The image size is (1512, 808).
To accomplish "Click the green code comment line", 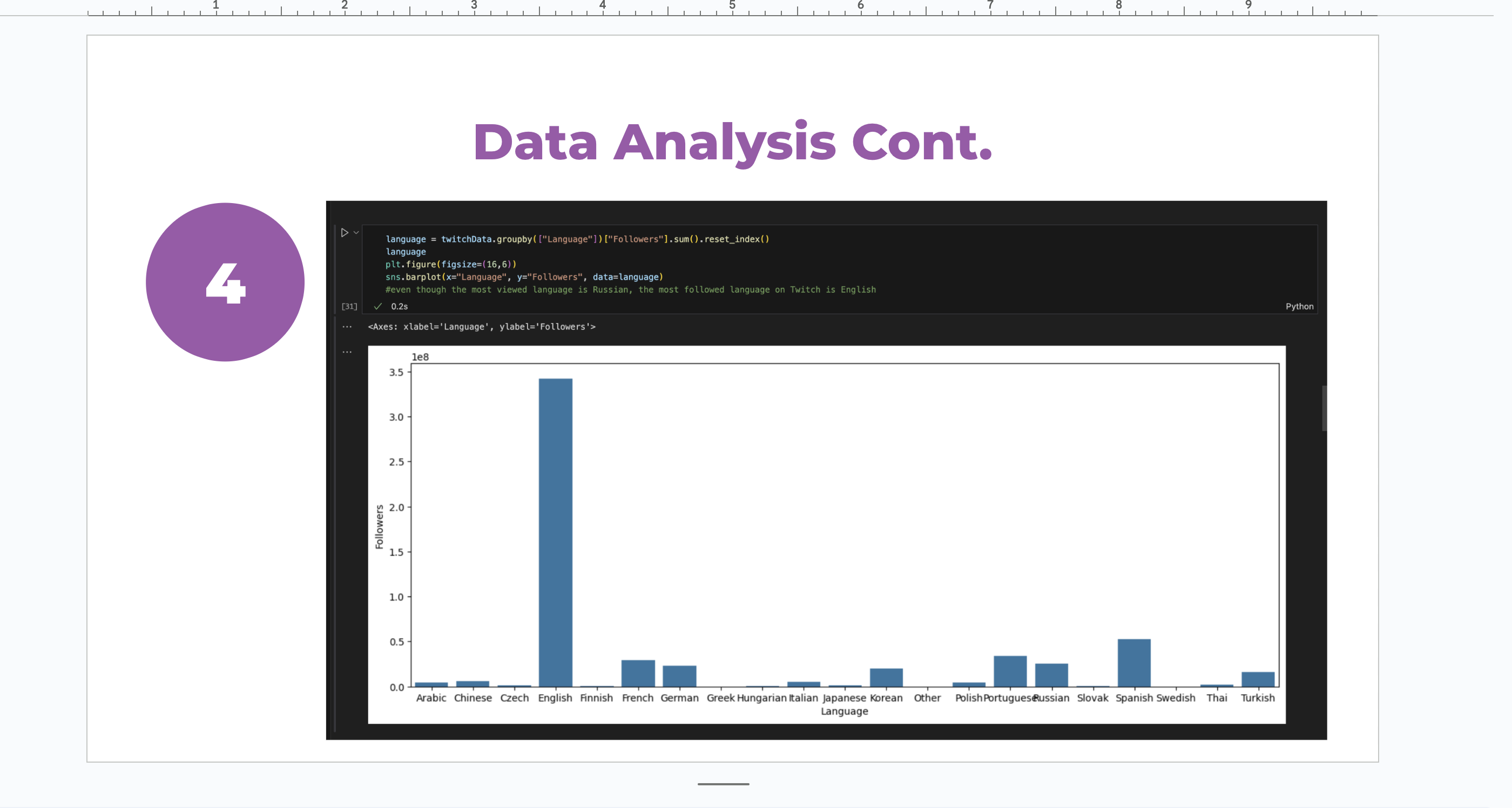I will [630, 290].
